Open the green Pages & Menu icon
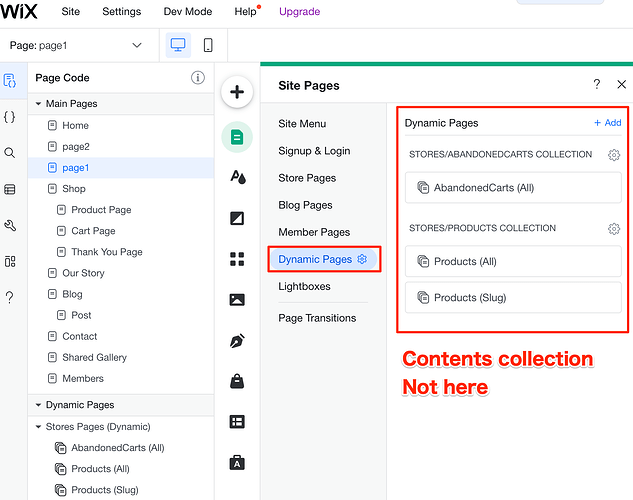The width and height of the screenshot is (633, 500). click(x=237, y=137)
